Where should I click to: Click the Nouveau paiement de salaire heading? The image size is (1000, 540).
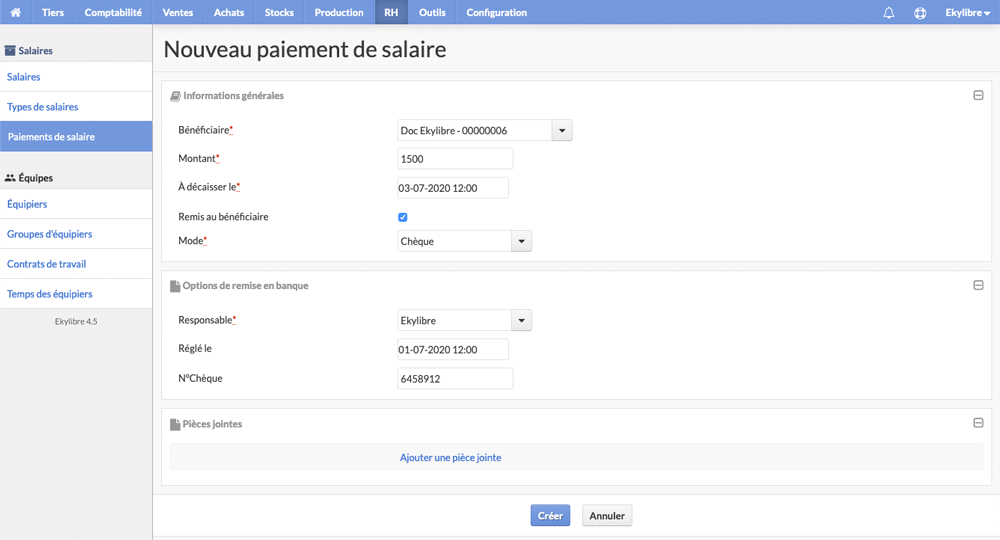[305, 49]
